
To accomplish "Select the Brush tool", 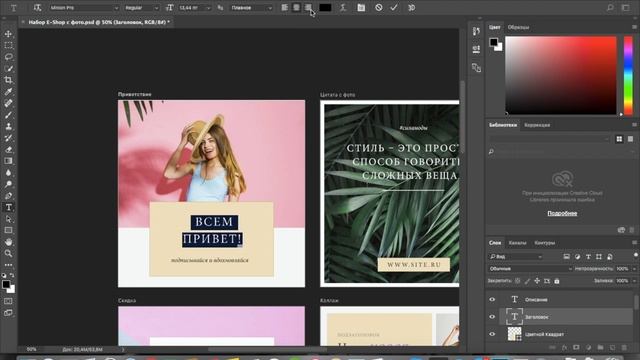I will coord(8,115).
